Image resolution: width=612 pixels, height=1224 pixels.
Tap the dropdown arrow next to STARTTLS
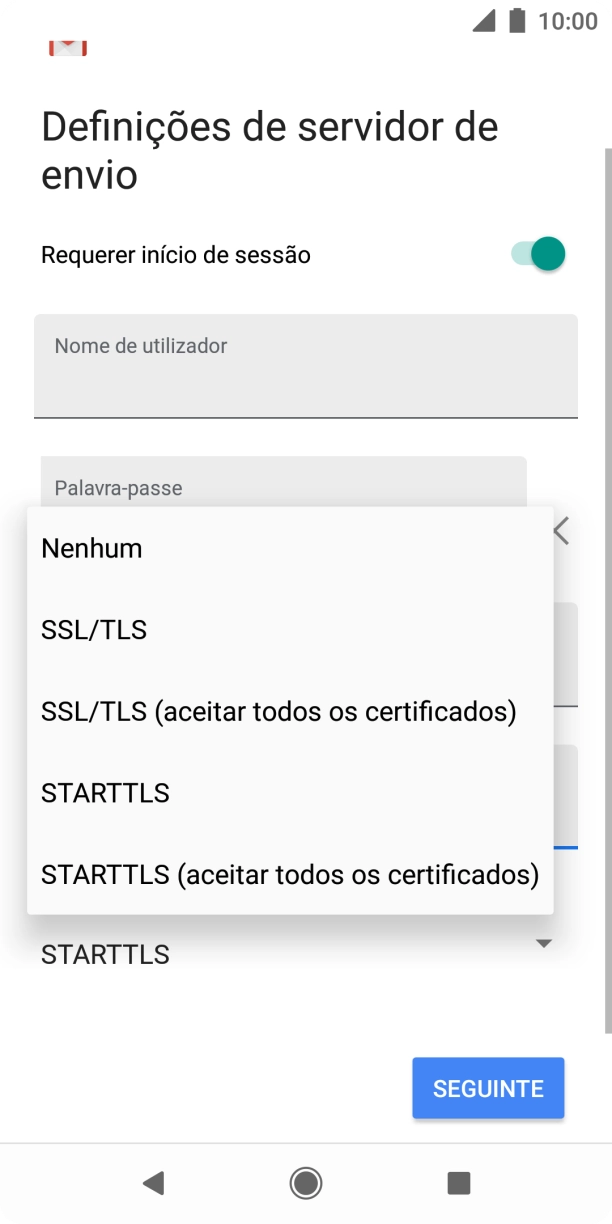point(543,942)
